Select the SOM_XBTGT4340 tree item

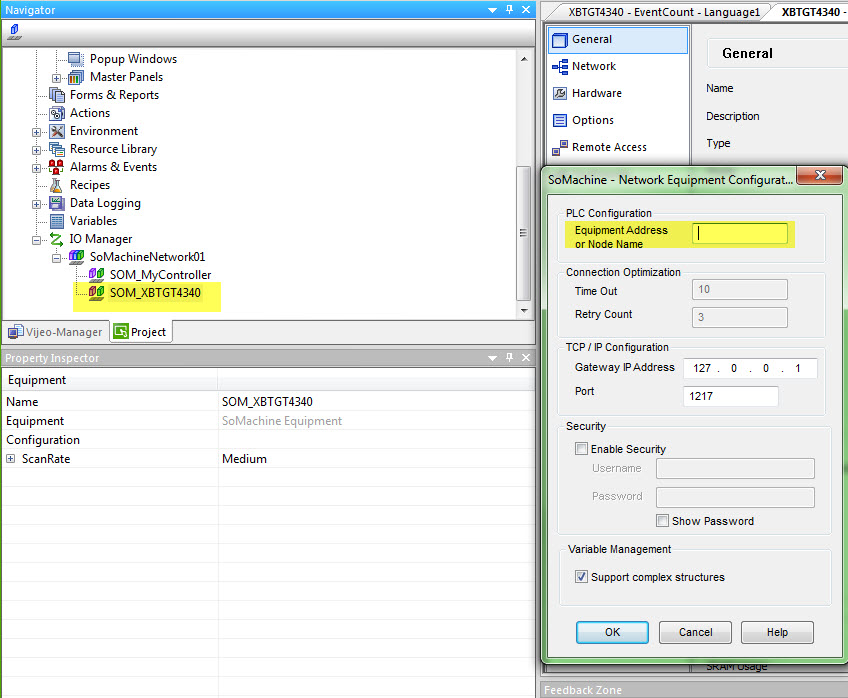coord(155,293)
